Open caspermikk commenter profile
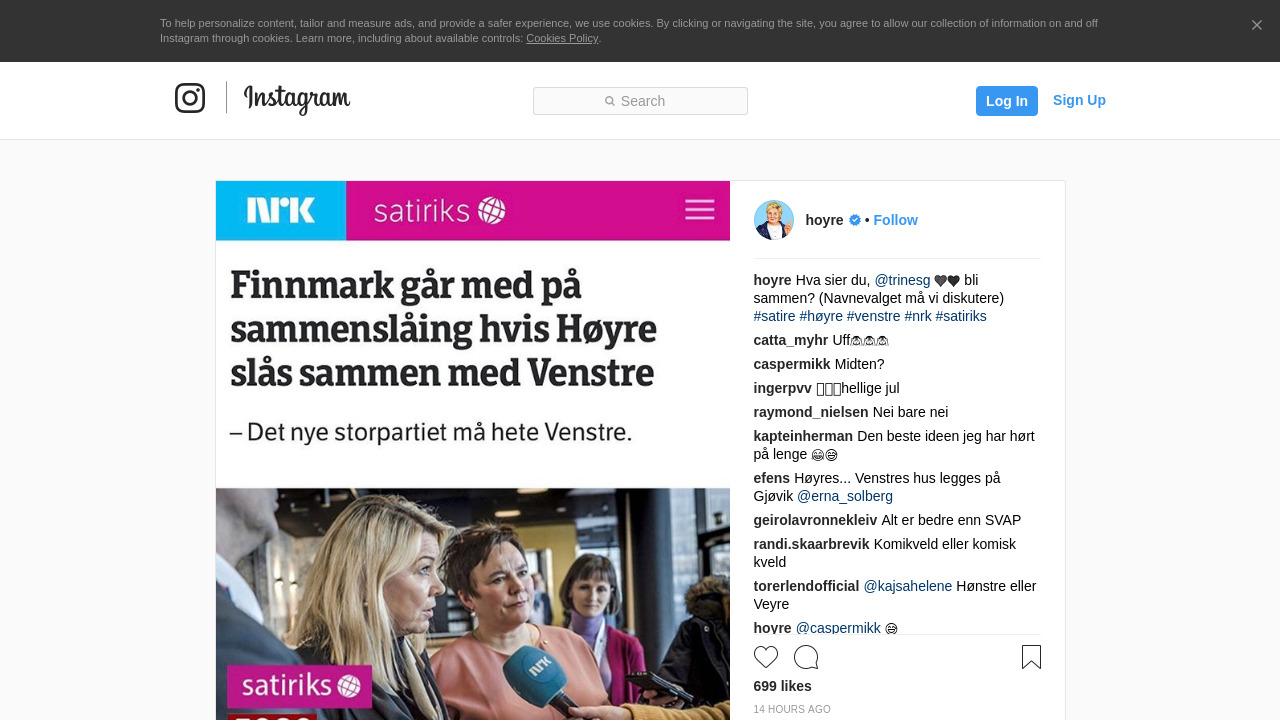The image size is (1280, 720). tap(792, 364)
